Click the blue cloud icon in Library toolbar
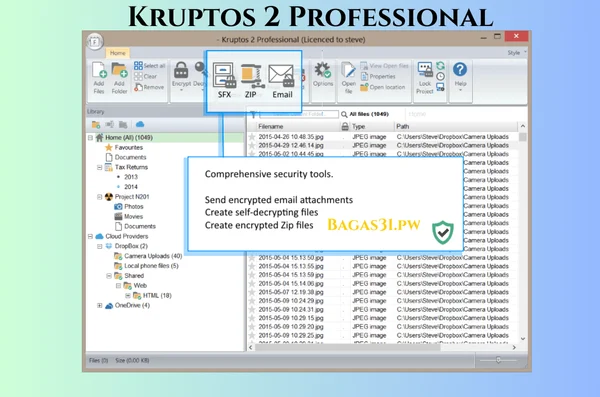The width and height of the screenshot is (600, 397). [x=140, y=124]
